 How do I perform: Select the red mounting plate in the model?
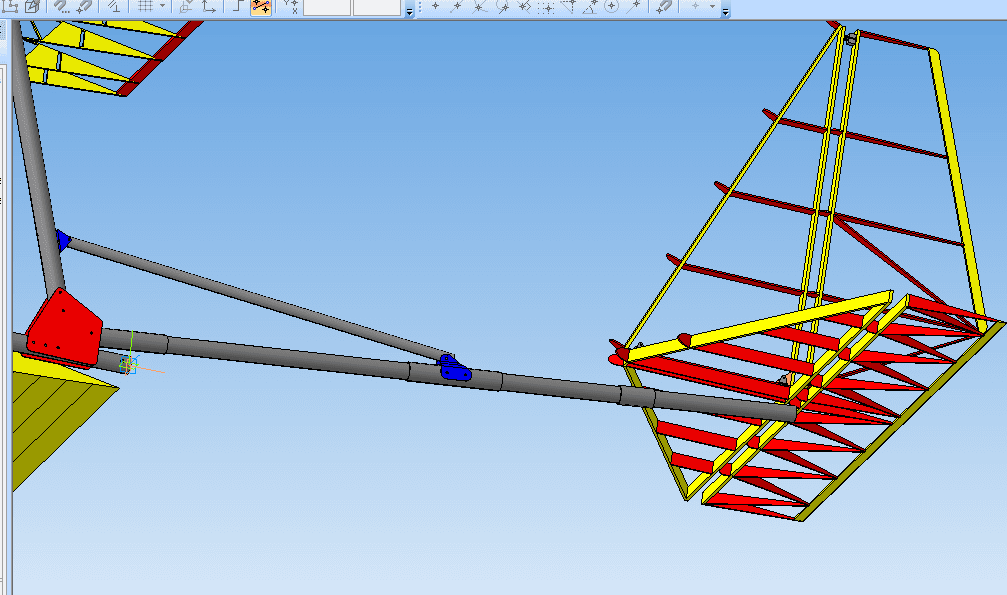click(63, 325)
